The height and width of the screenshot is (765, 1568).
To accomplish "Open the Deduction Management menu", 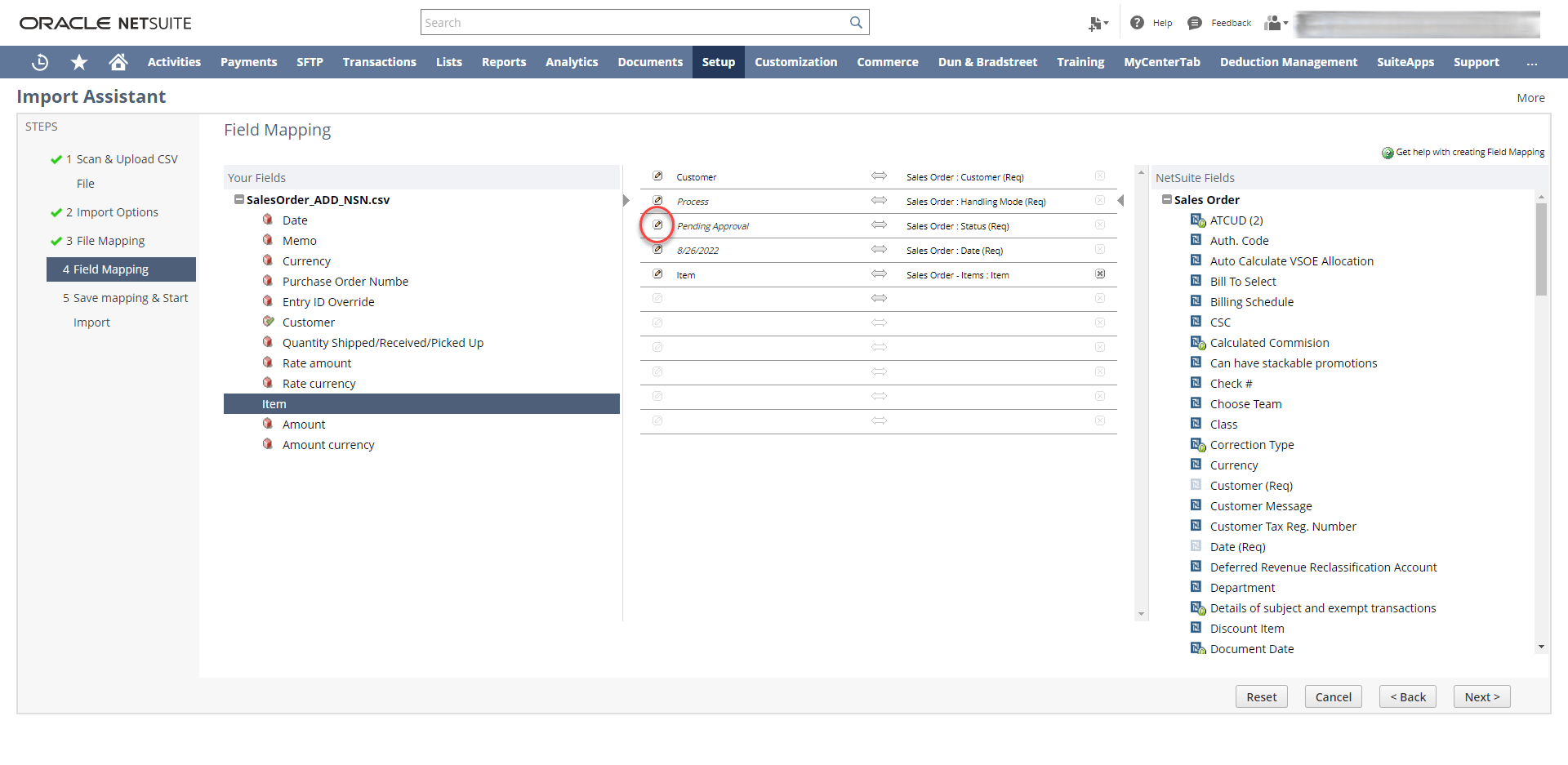I will click(x=1289, y=62).
